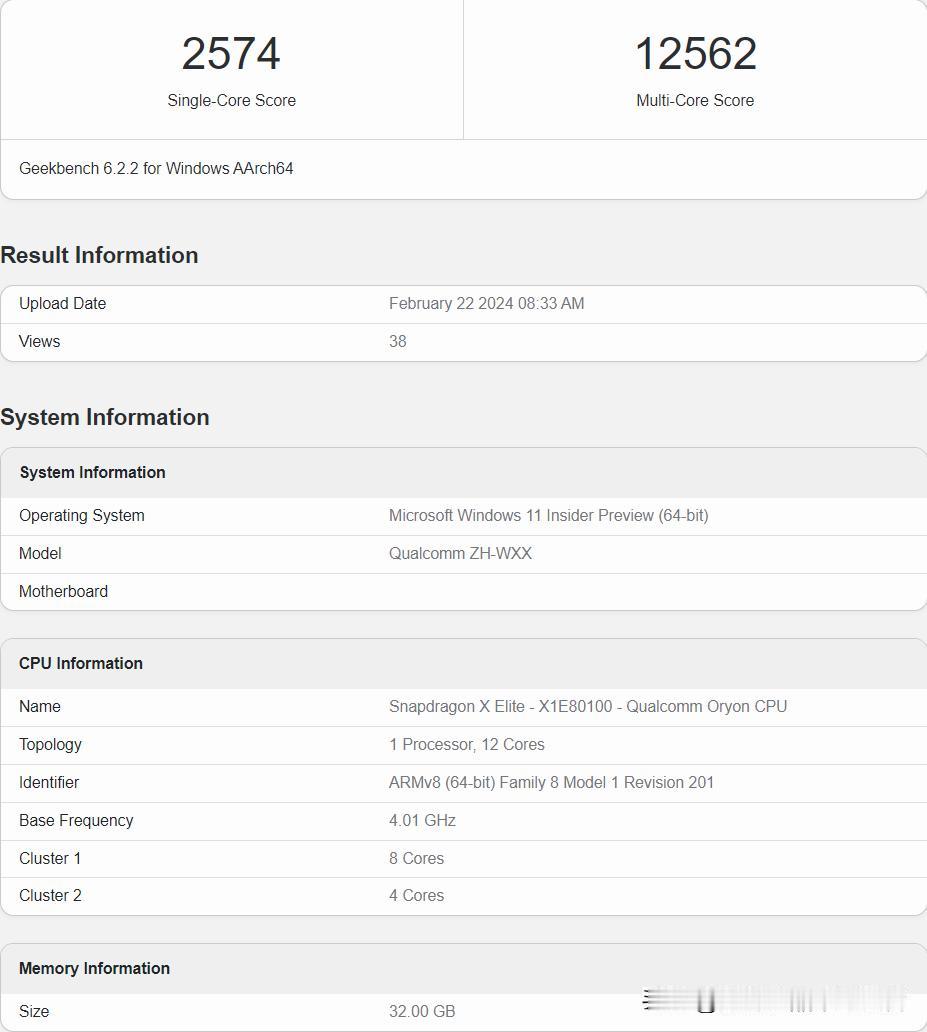Click the Cluster 2 label
The image size is (927, 1032).
[50, 895]
